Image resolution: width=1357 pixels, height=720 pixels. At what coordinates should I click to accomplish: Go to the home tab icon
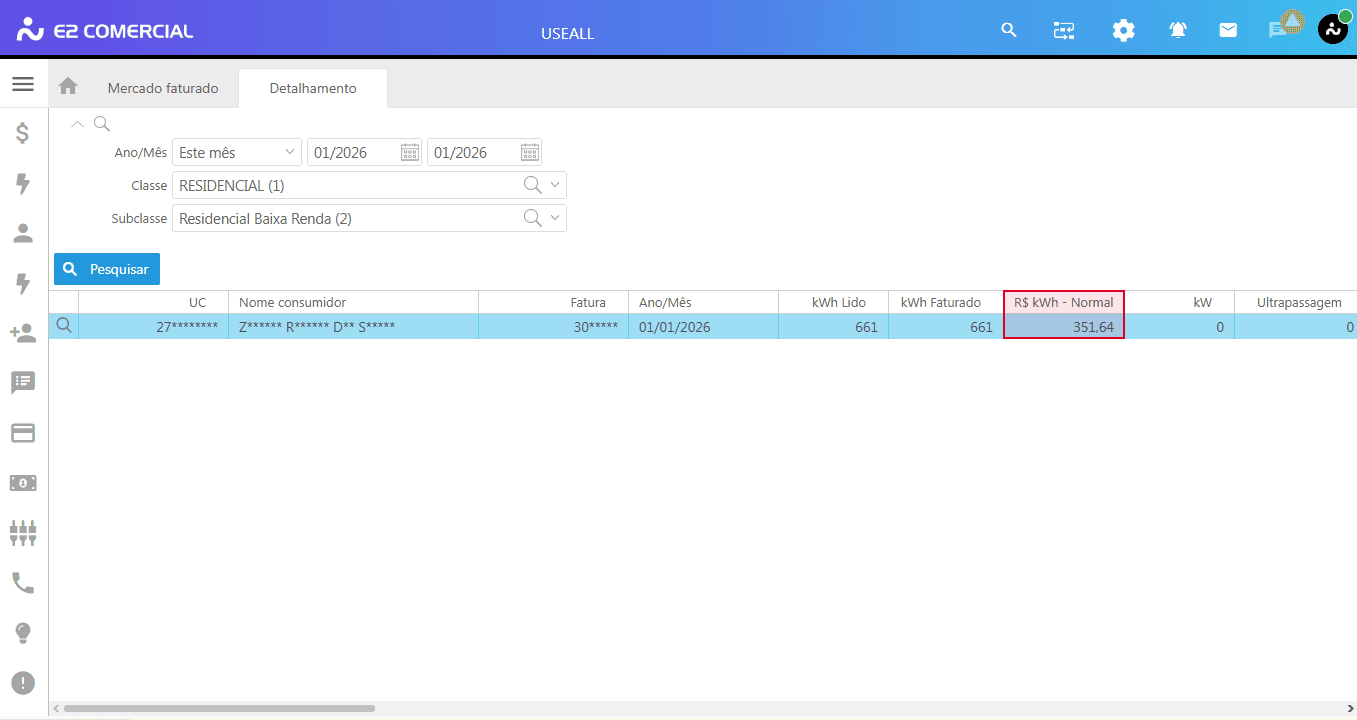[x=68, y=87]
